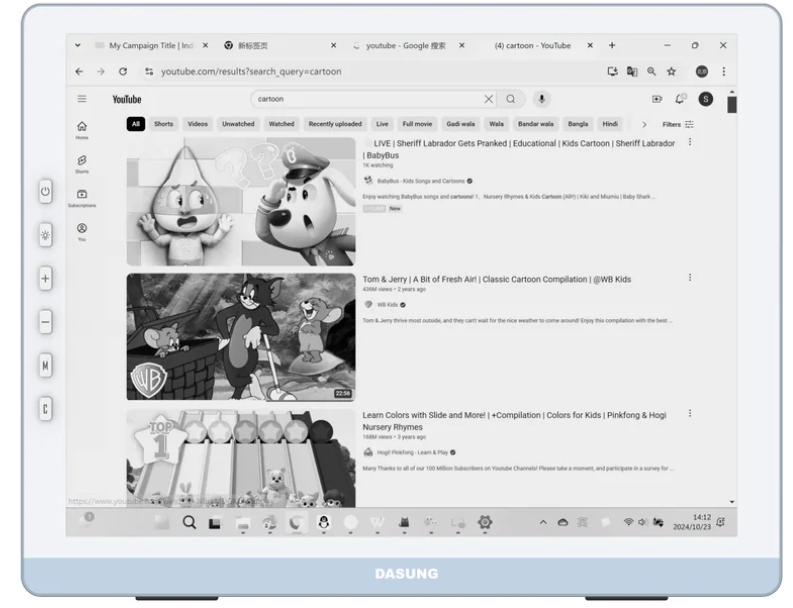Click the Tom & Jerry video thumbnail

[240, 337]
